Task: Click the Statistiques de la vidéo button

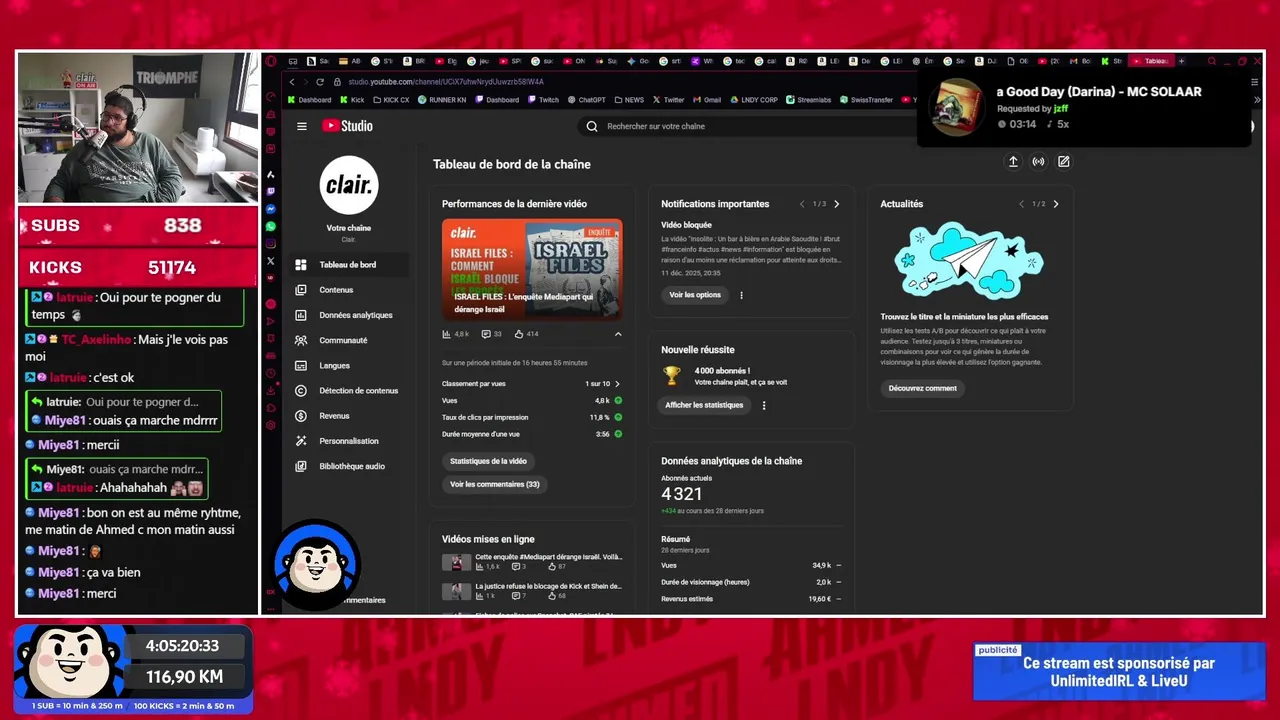Action: [488, 461]
